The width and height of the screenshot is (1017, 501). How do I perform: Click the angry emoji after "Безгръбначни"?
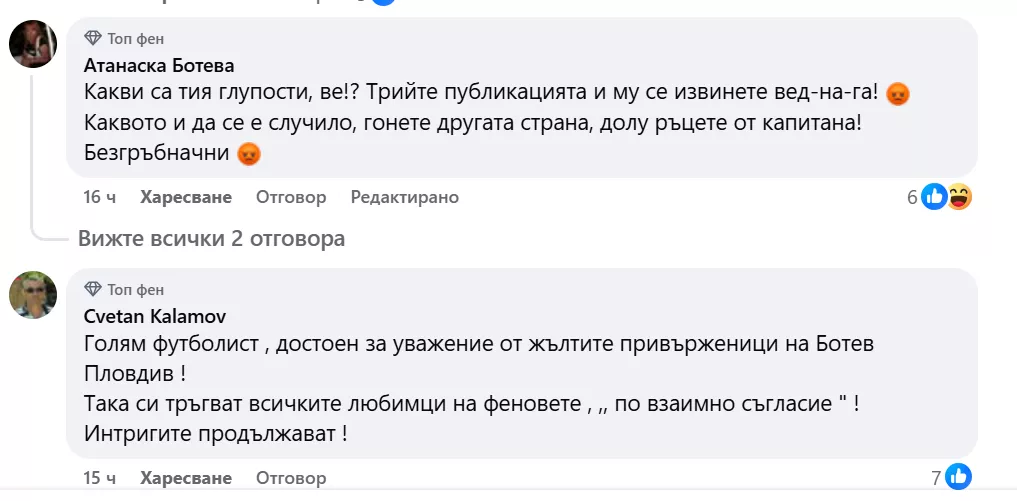(249, 155)
